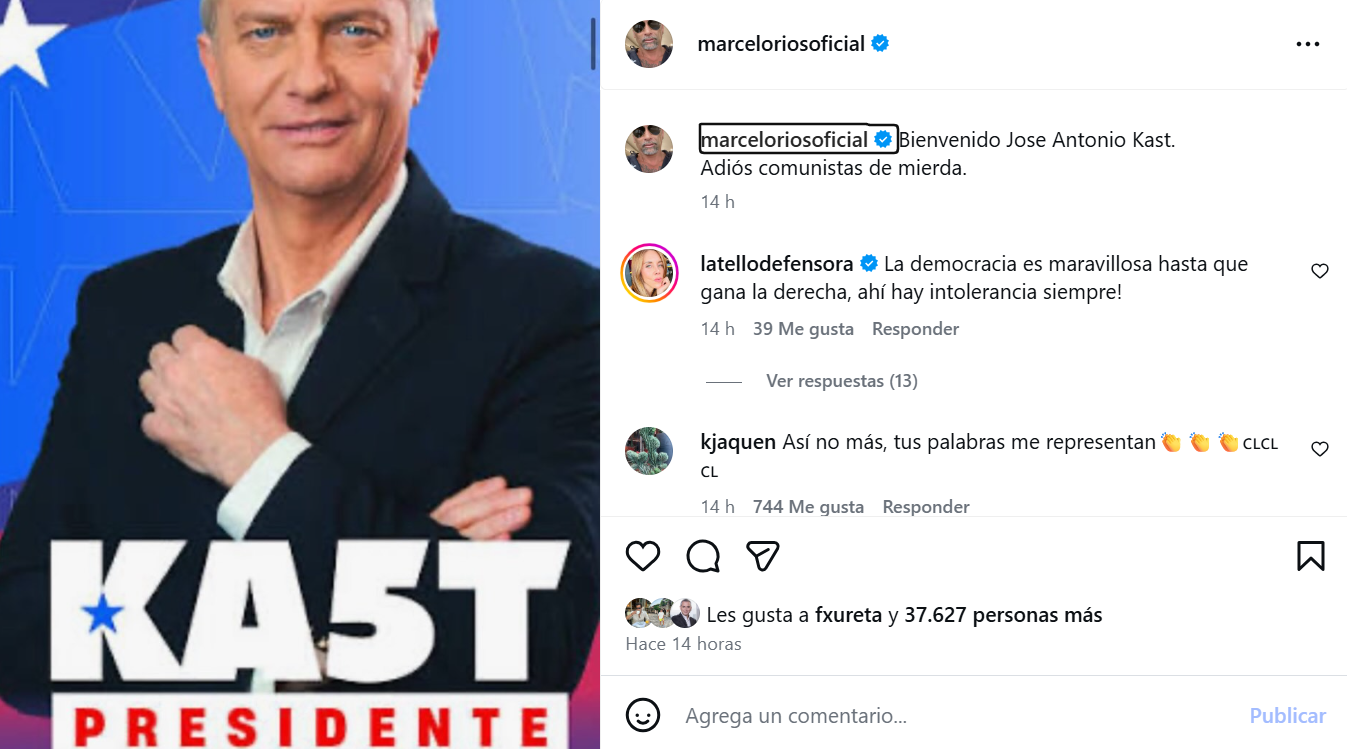
Task: Open fxureta's profile from the likes line
Action: tap(849, 615)
